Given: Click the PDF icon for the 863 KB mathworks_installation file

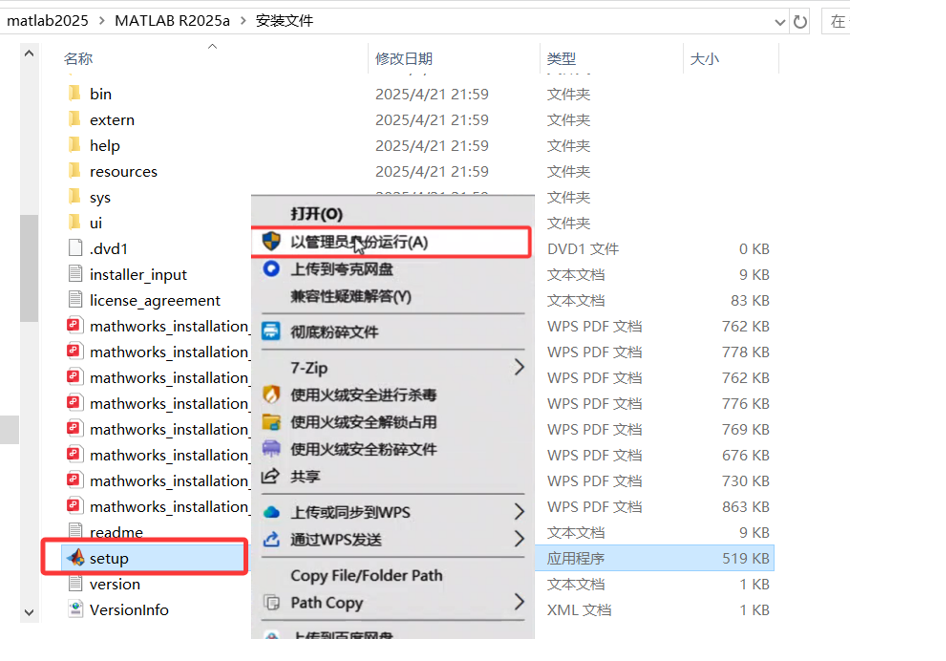Looking at the screenshot, I should coord(74,505).
